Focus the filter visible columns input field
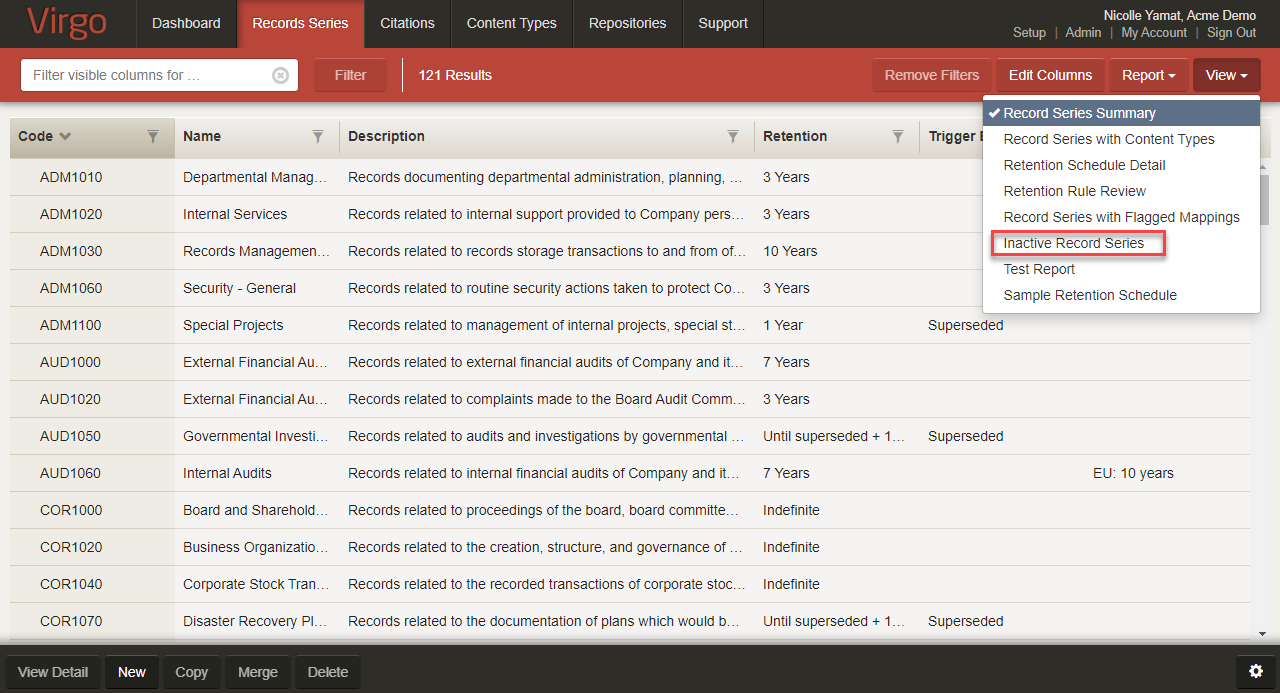Image resolution: width=1280 pixels, height=693 pixels. click(x=145, y=75)
